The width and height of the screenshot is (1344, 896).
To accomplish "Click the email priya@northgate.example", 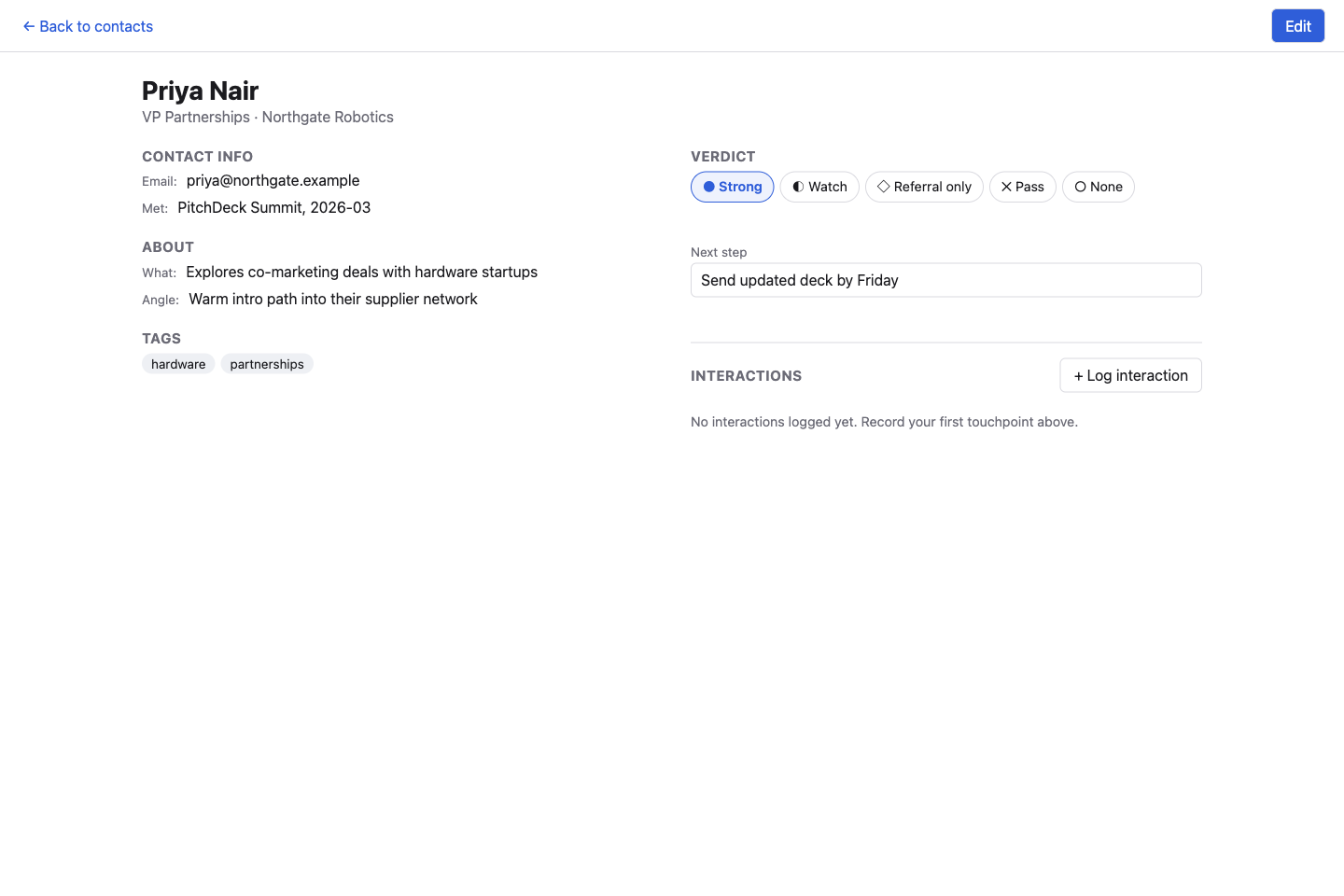I will pos(273,180).
